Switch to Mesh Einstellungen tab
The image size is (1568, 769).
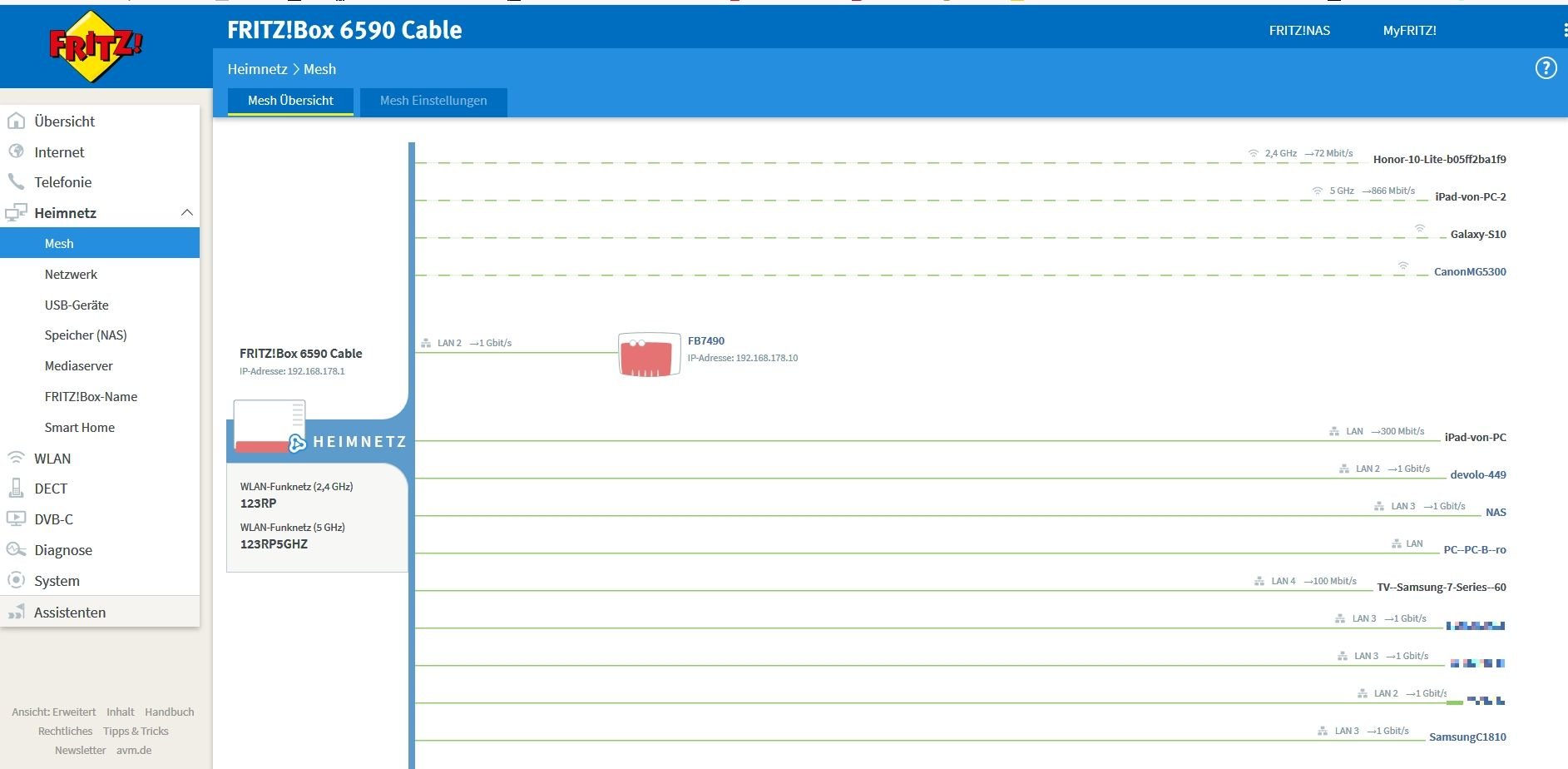[433, 101]
